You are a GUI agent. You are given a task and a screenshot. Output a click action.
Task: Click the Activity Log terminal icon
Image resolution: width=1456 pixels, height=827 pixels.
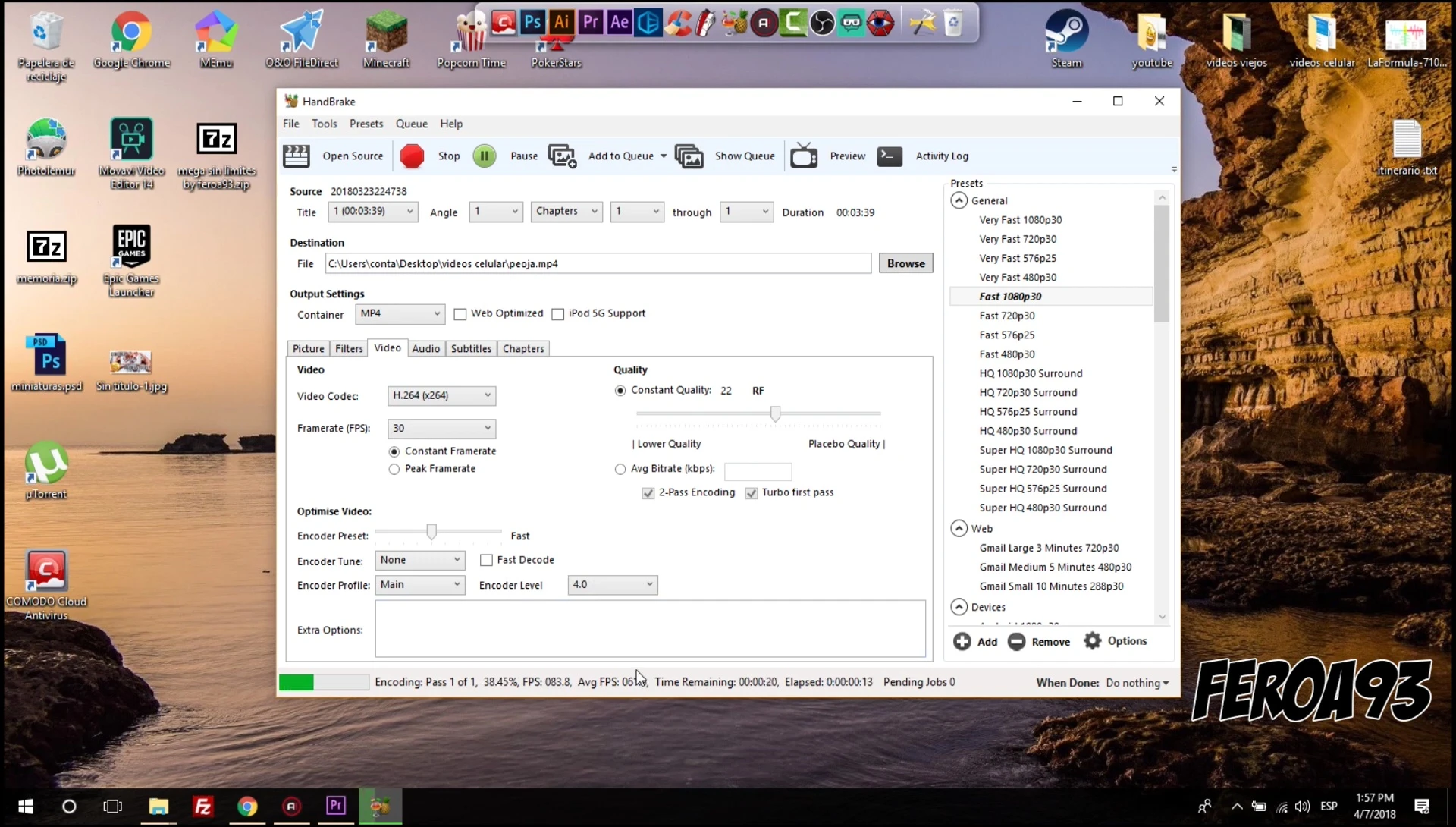[x=890, y=156]
